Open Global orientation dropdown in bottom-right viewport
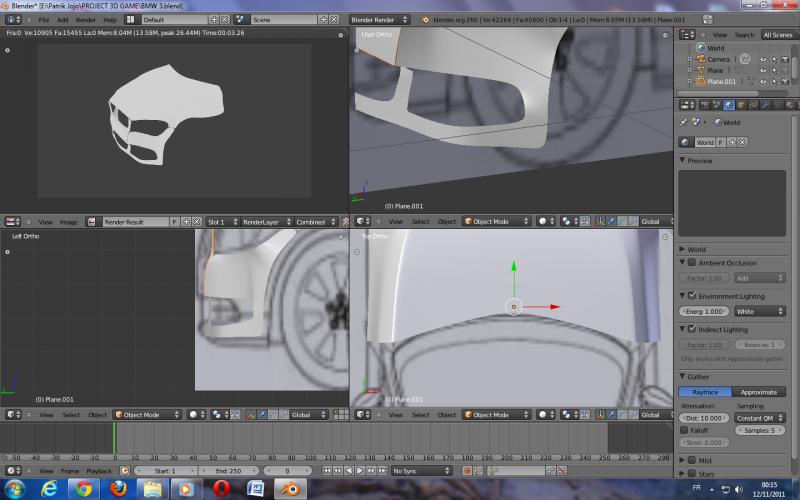Screen dimensions: 800x500 pos(656,415)
